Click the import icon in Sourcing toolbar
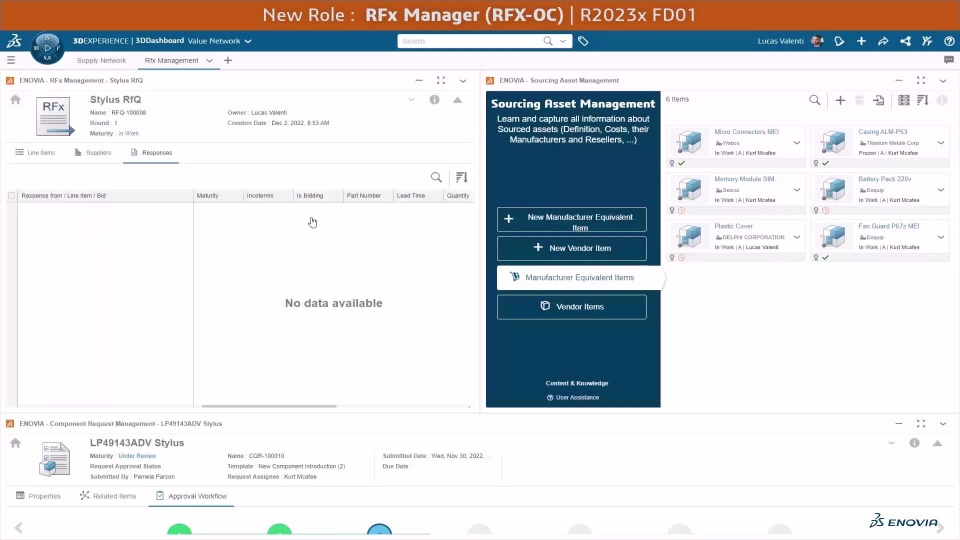 click(x=879, y=100)
